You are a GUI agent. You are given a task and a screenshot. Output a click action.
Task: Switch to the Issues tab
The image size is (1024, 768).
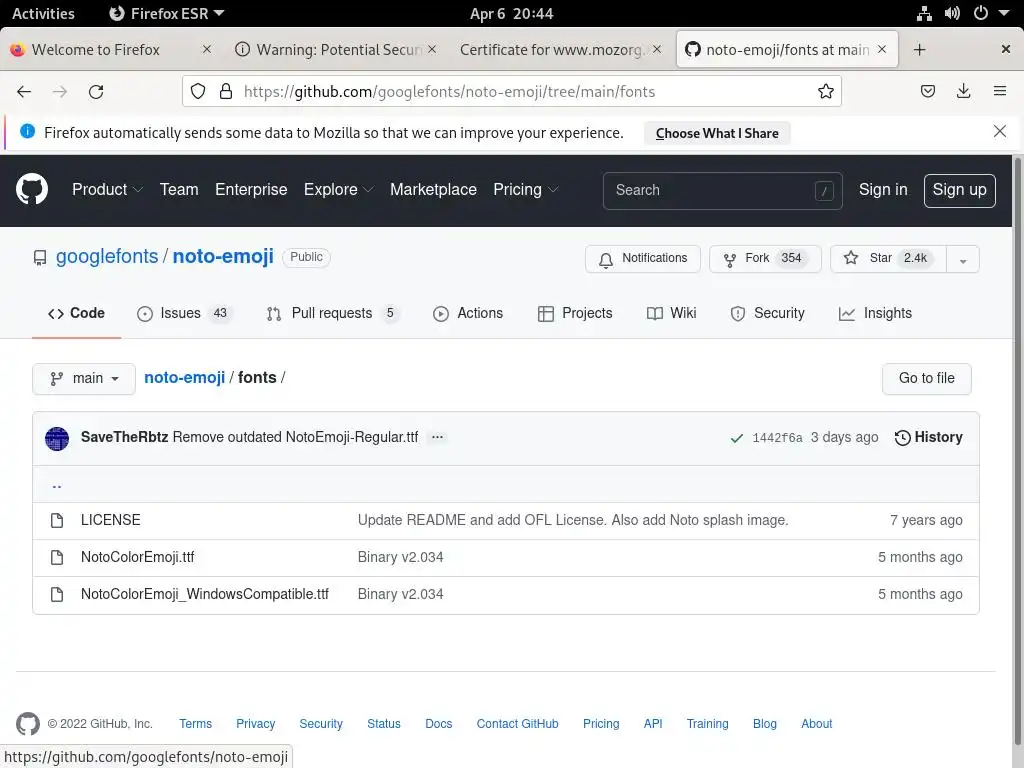click(x=184, y=313)
